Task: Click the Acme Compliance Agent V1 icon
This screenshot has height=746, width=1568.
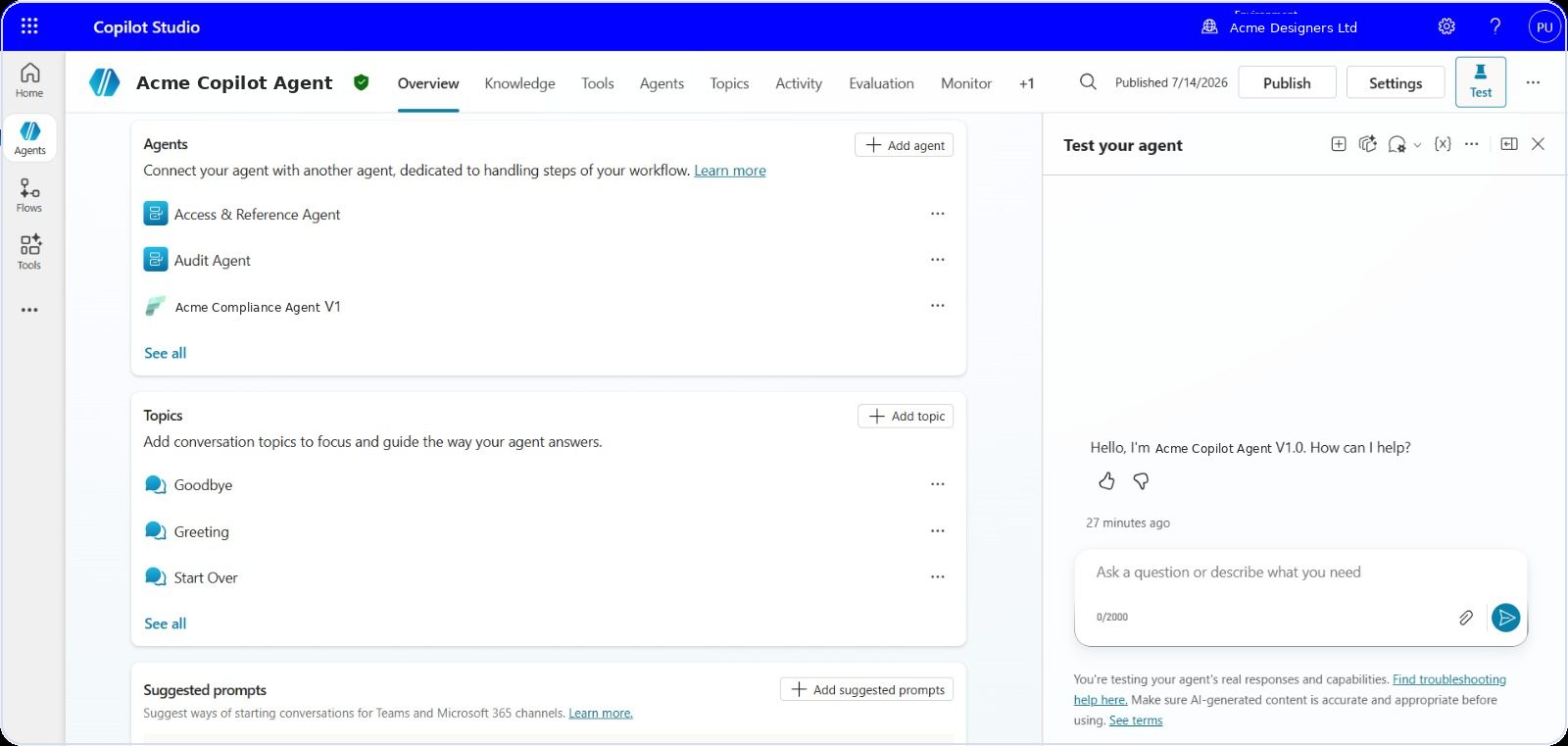Action: (155, 306)
